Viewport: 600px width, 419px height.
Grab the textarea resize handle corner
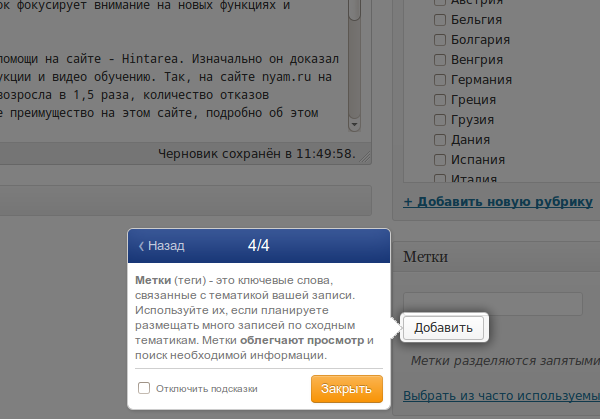[365, 157]
